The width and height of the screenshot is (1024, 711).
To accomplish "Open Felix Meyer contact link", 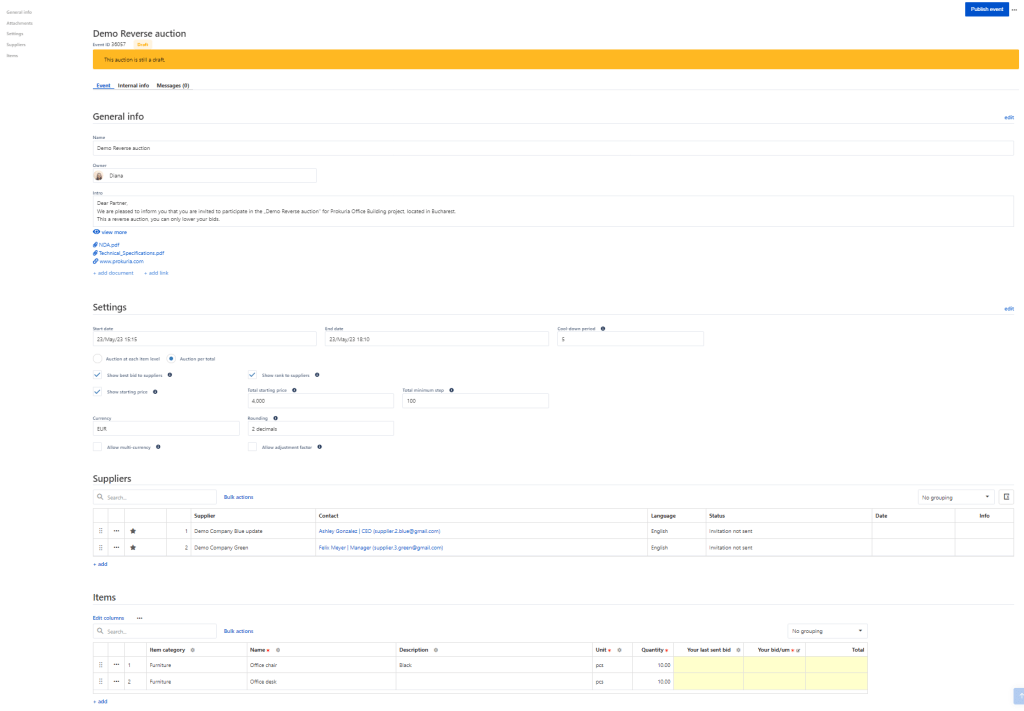I will tap(381, 547).
